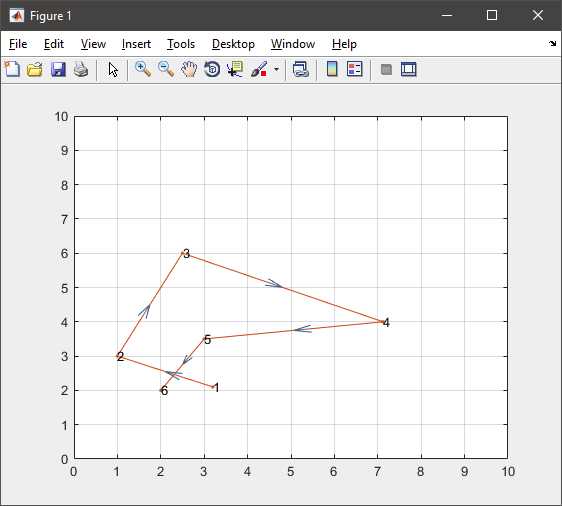Click point label 4 on the plot
The height and width of the screenshot is (506, 562).
coord(386,323)
